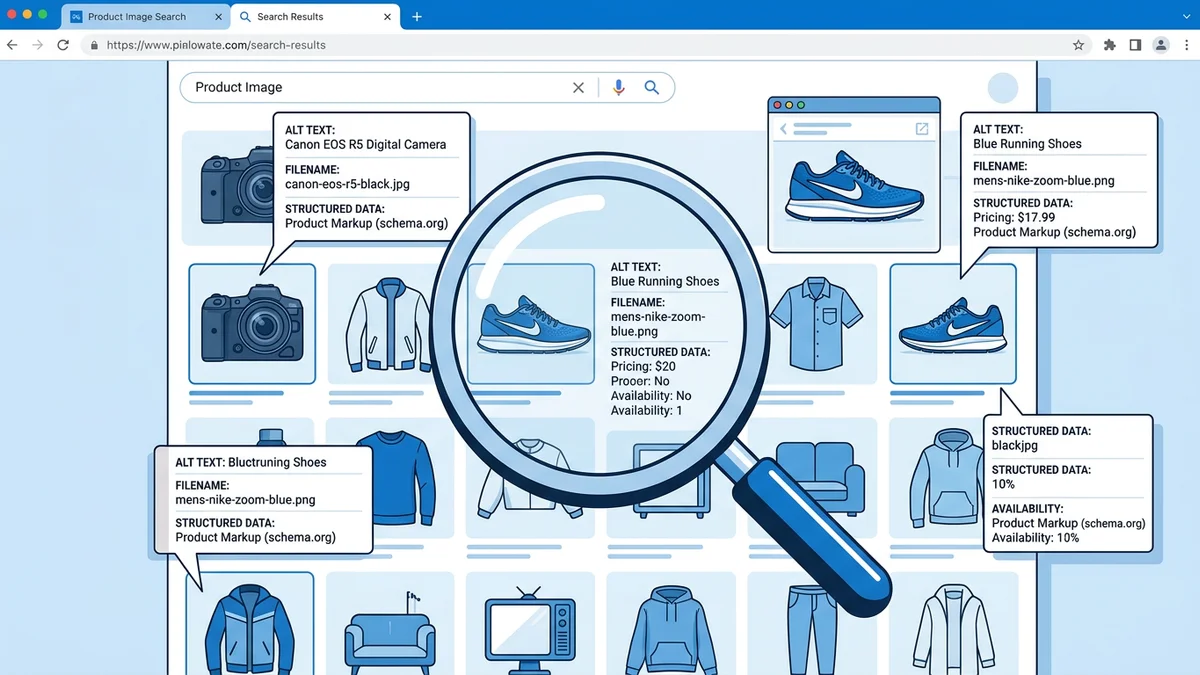Click the browser forward arrow
1200x675 pixels.
(38, 45)
